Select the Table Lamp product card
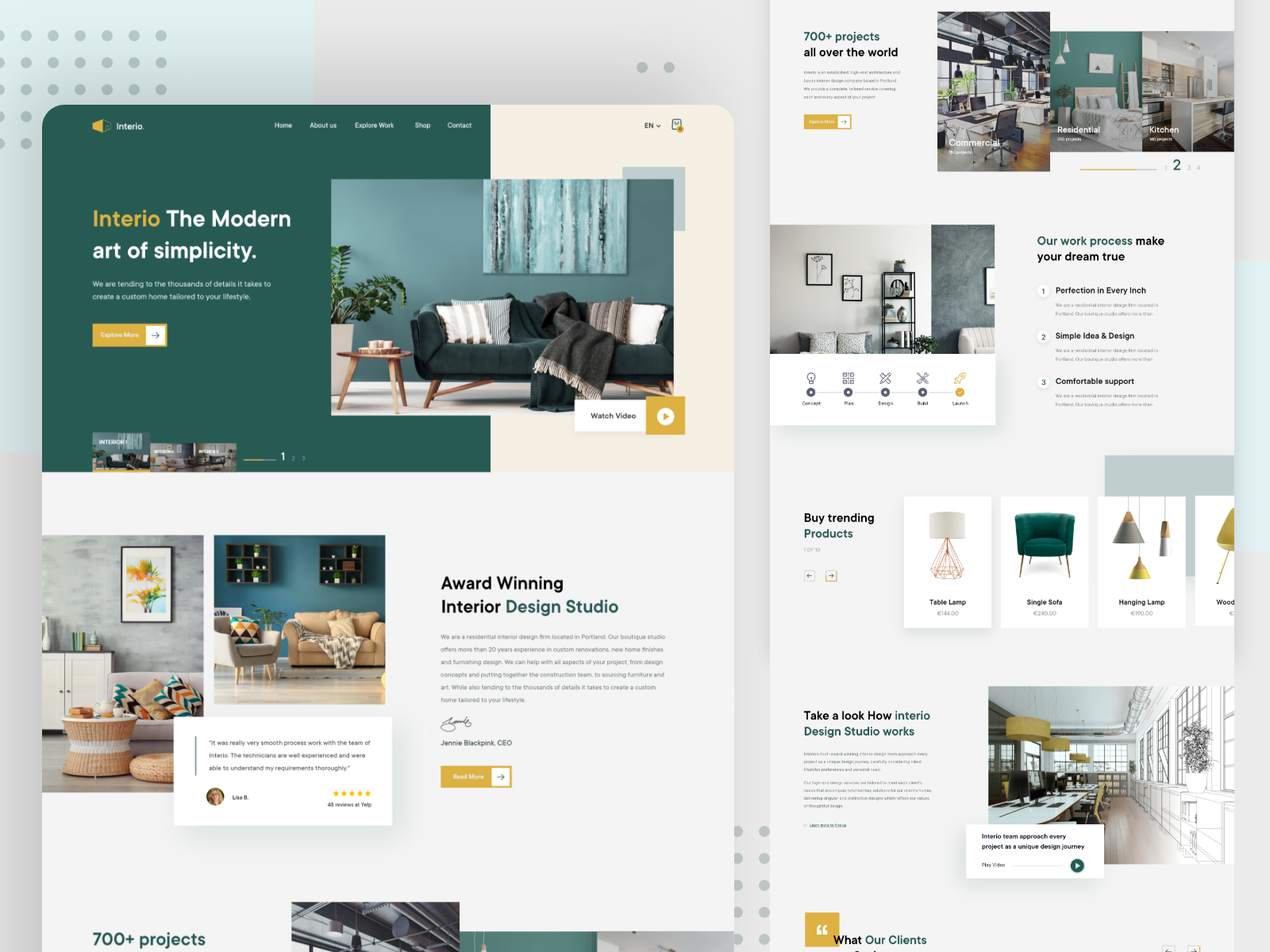The height and width of the screenshot is (952, 1270). [x=948, y=562]
